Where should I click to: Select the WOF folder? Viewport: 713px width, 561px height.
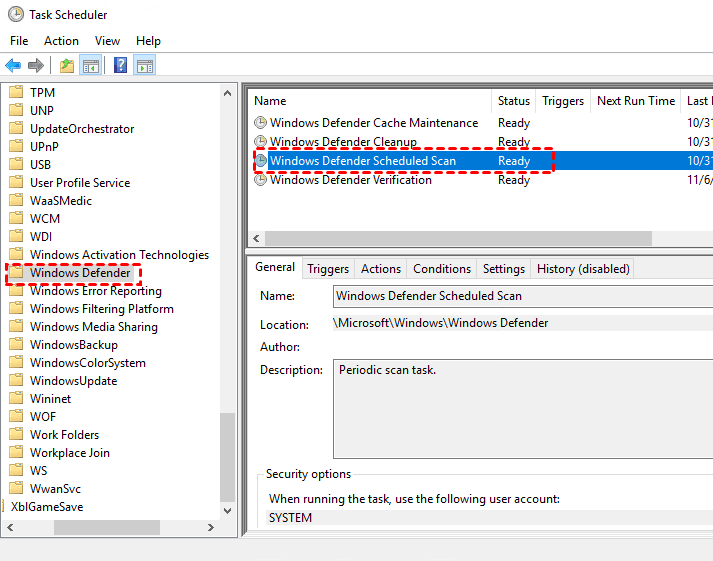[x=43, y=416]
